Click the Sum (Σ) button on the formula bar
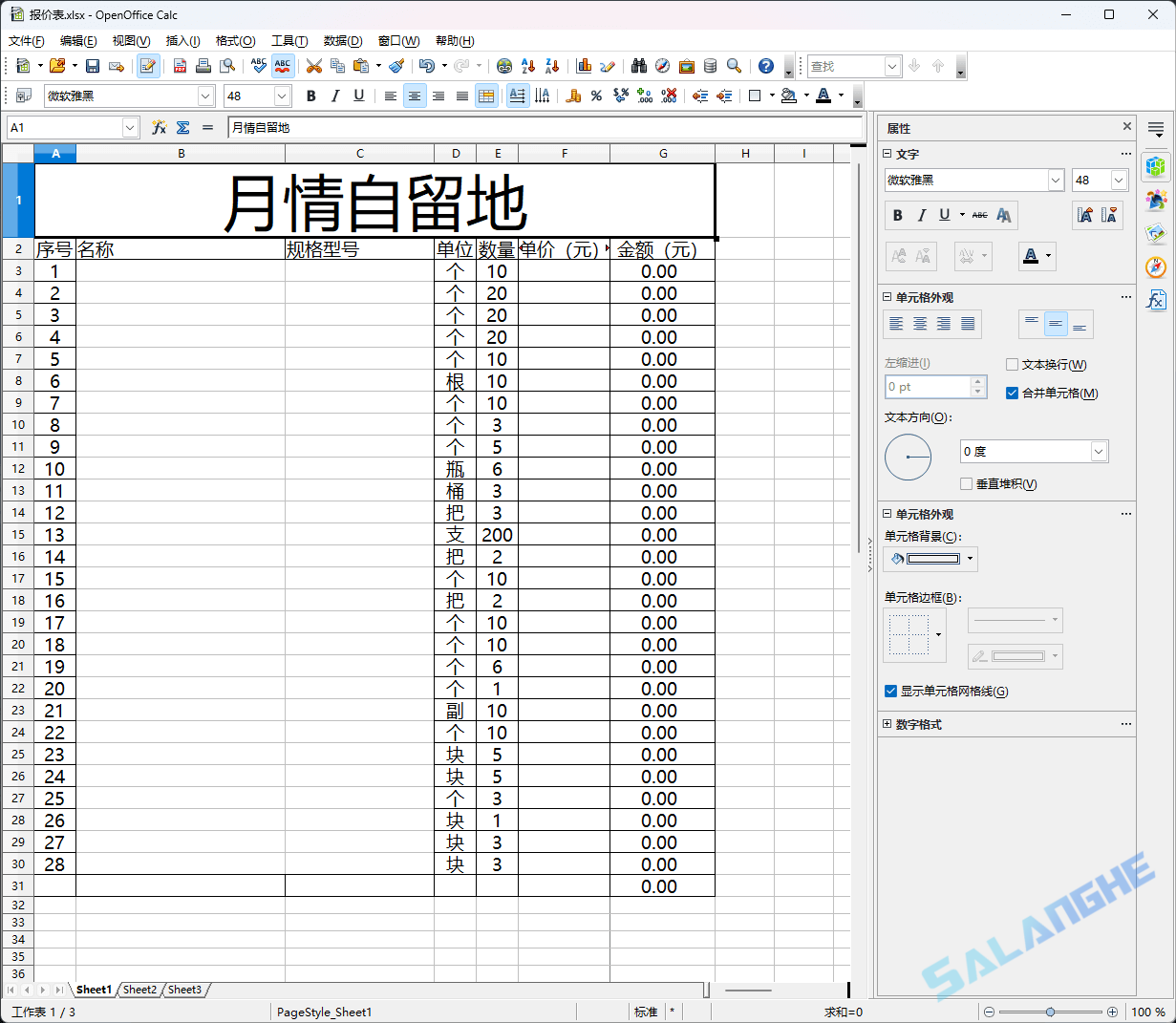This screenshot has height=1023, width=1176. point(182,127)
